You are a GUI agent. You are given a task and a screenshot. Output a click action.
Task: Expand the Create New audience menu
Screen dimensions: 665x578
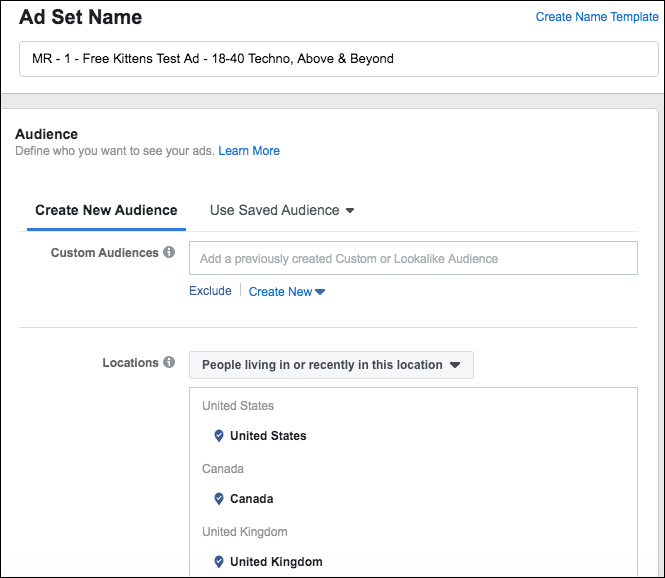click(x=287, y=292)
